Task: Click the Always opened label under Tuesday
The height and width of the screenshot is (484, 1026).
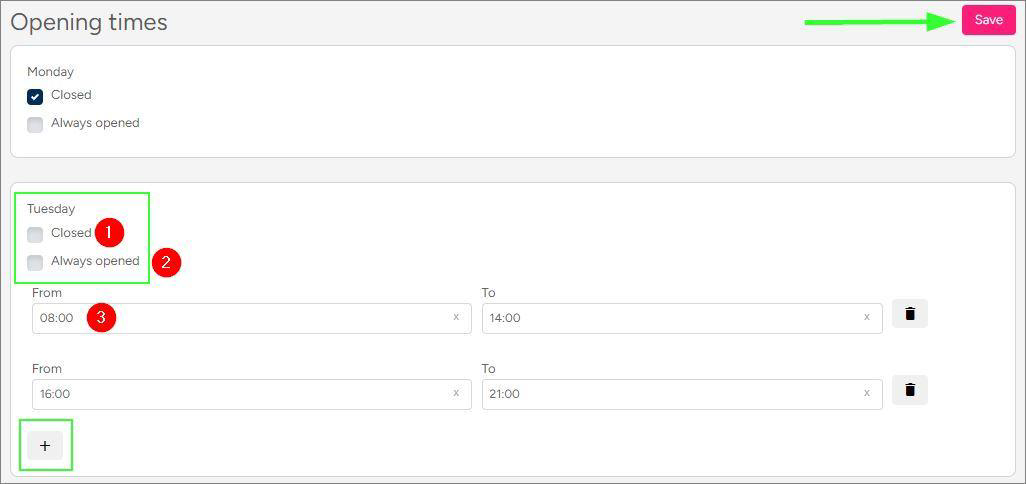Action: click(x=95, y=261)
